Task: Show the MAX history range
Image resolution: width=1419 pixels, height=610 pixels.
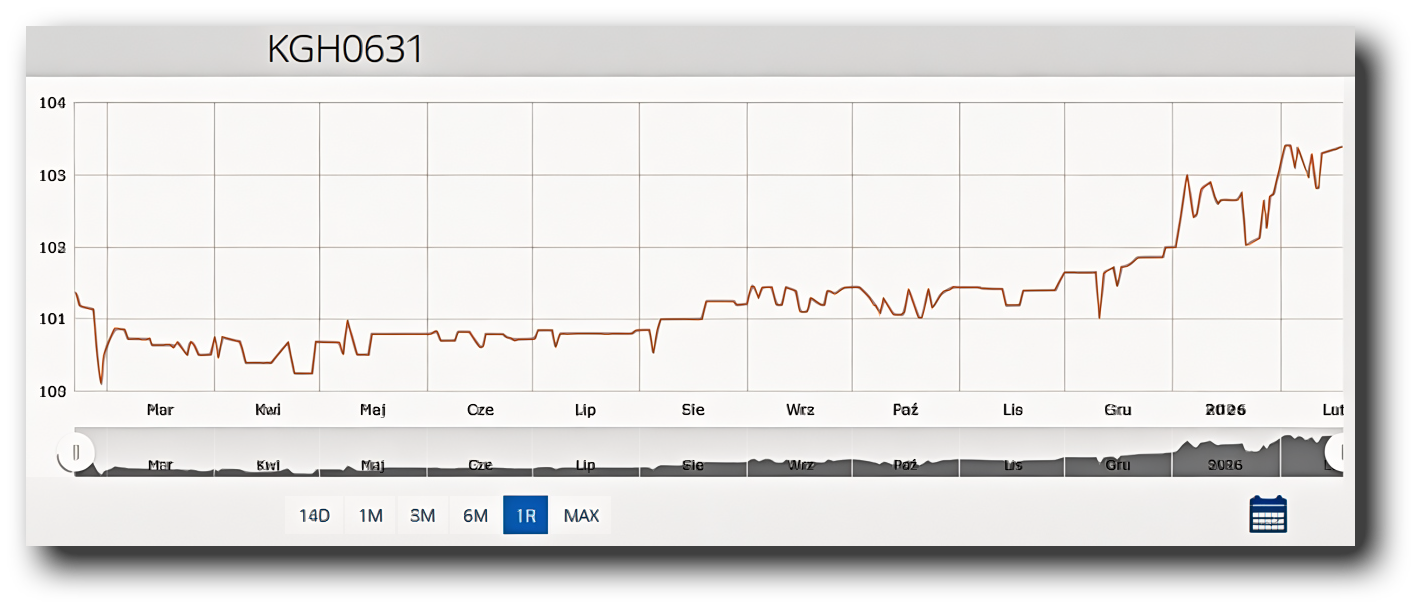Action: point(581,516)
